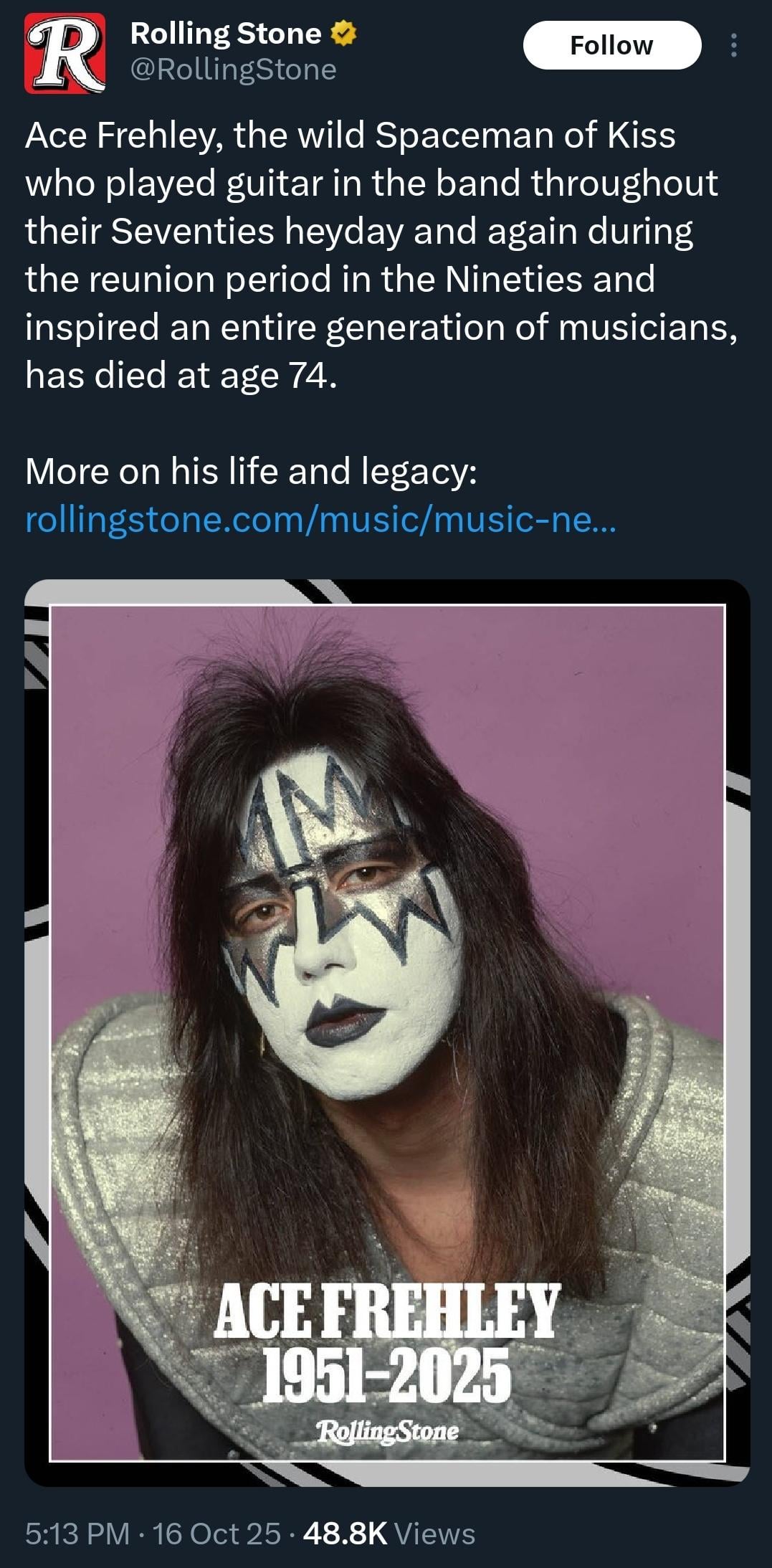Open the rollingstone.com article link
Screen dimensions: 772x1568
[320, 519]
